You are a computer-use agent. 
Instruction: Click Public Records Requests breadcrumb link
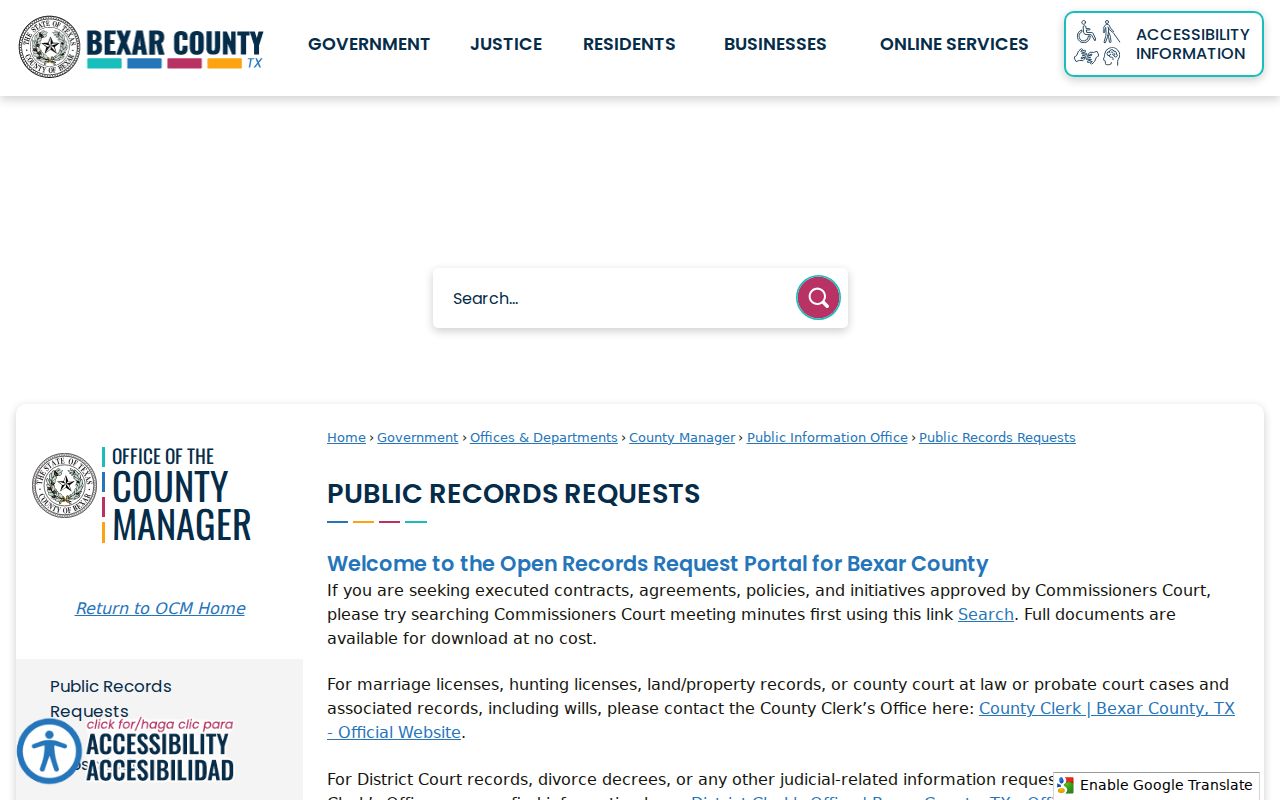997,438
